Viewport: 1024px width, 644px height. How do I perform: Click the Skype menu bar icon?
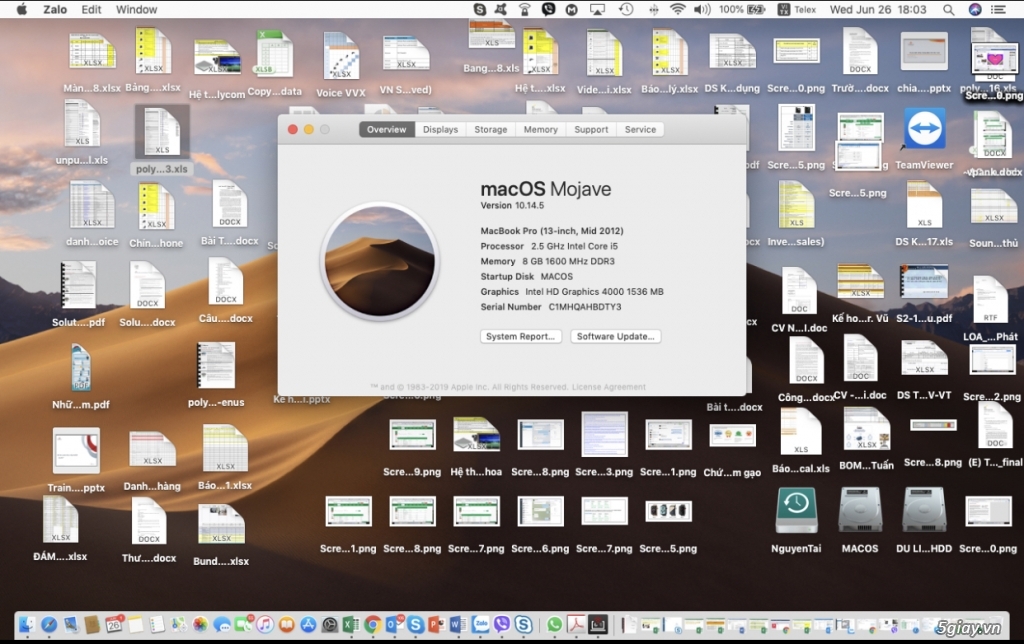click(x=480, y=9)
